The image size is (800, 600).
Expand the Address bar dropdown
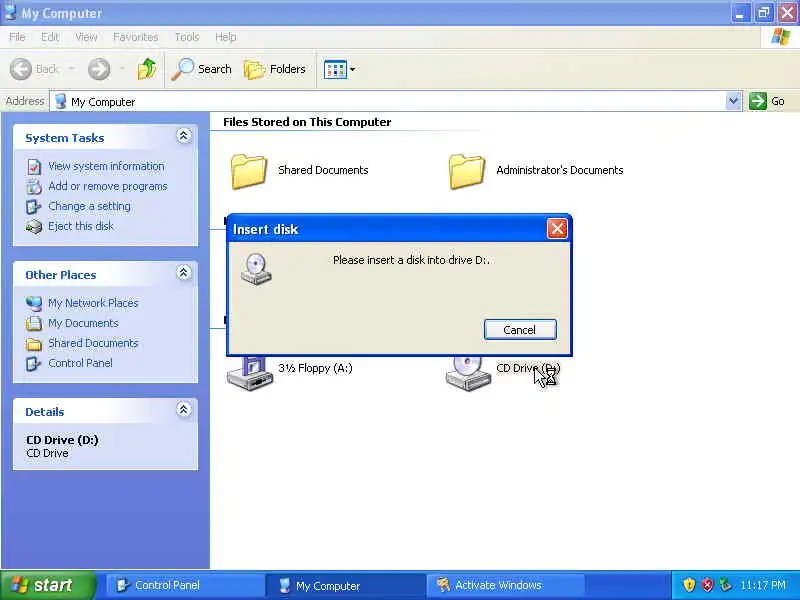pyautogui.click(x=733, y=101)
